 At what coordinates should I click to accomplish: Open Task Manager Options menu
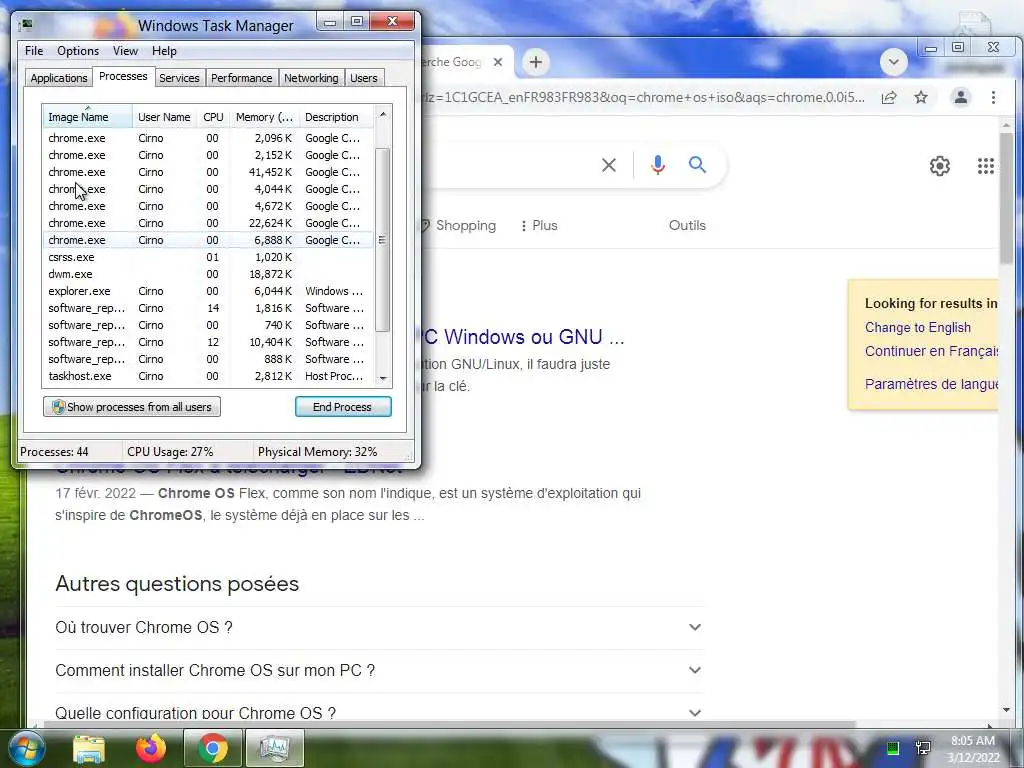[x=78, y=51]
